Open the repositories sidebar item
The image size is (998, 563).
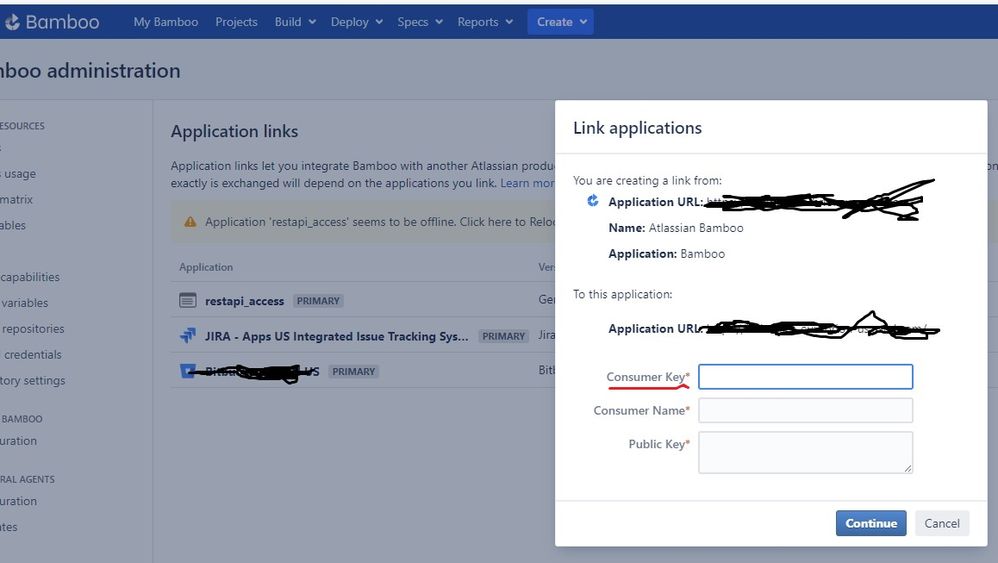click(x=32, y=329)
